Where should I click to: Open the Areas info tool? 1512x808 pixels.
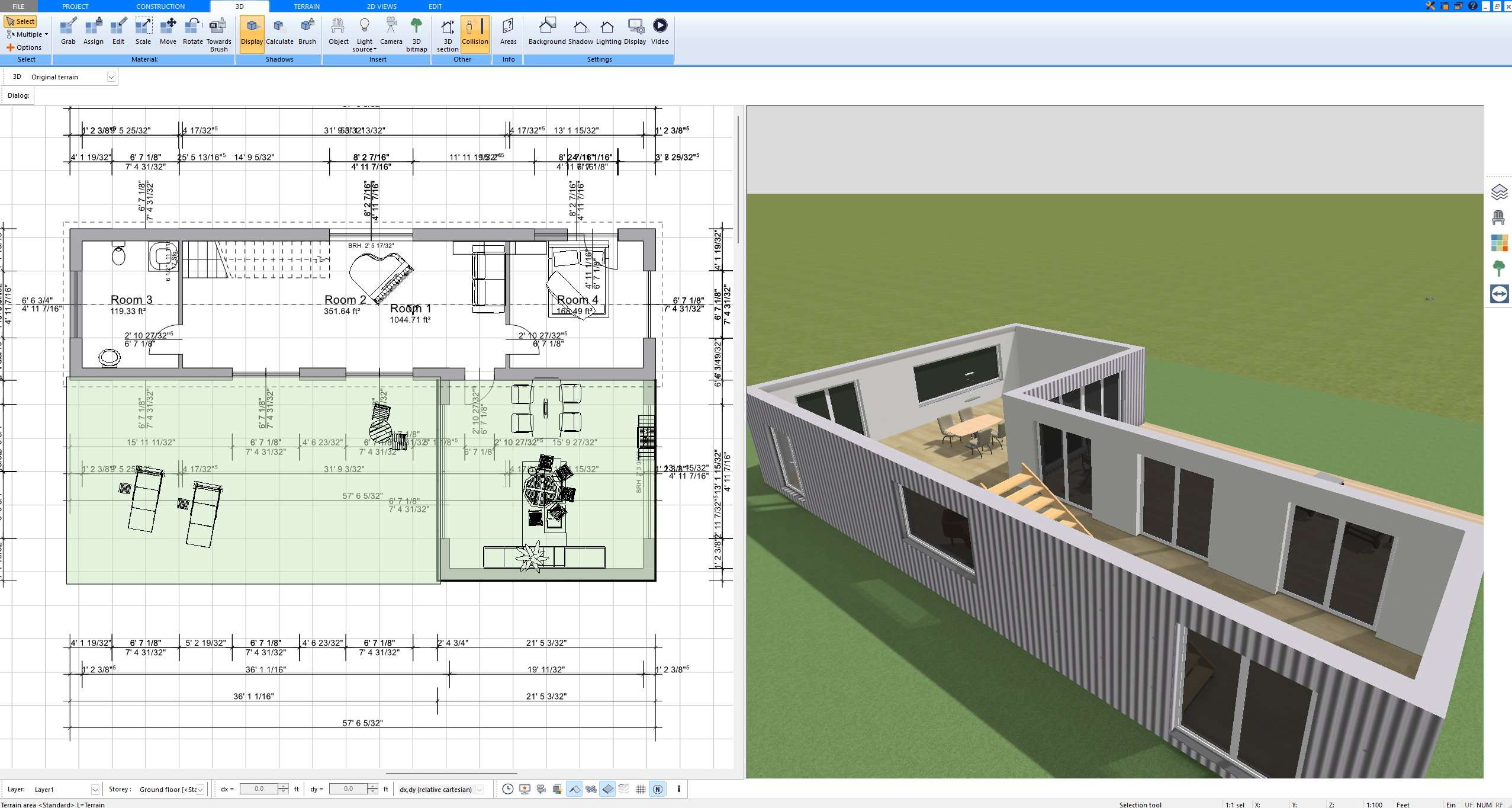point(508,31)
